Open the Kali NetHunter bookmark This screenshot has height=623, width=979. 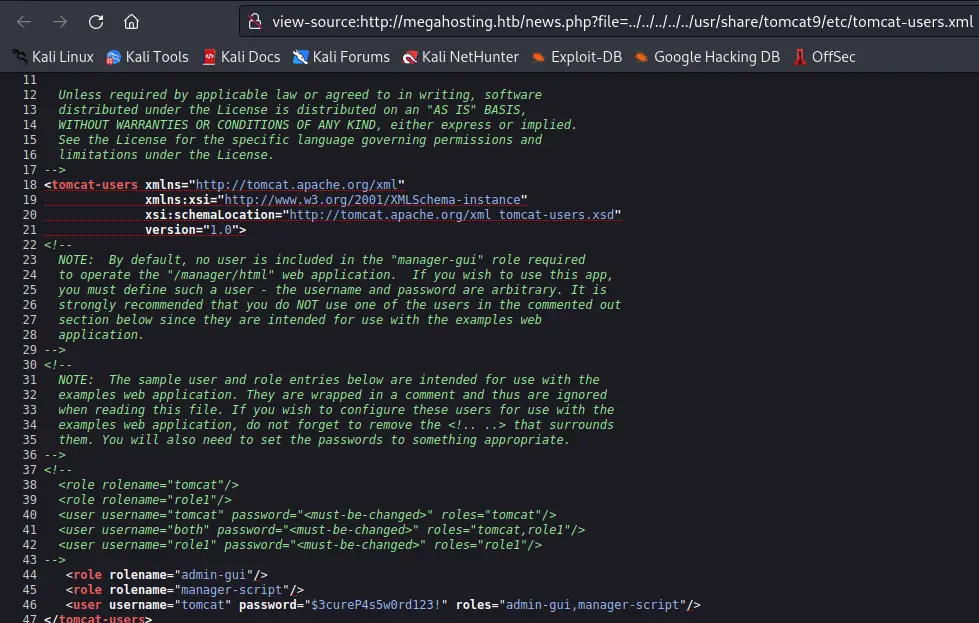pyautogui.click(x=461, y=57)
